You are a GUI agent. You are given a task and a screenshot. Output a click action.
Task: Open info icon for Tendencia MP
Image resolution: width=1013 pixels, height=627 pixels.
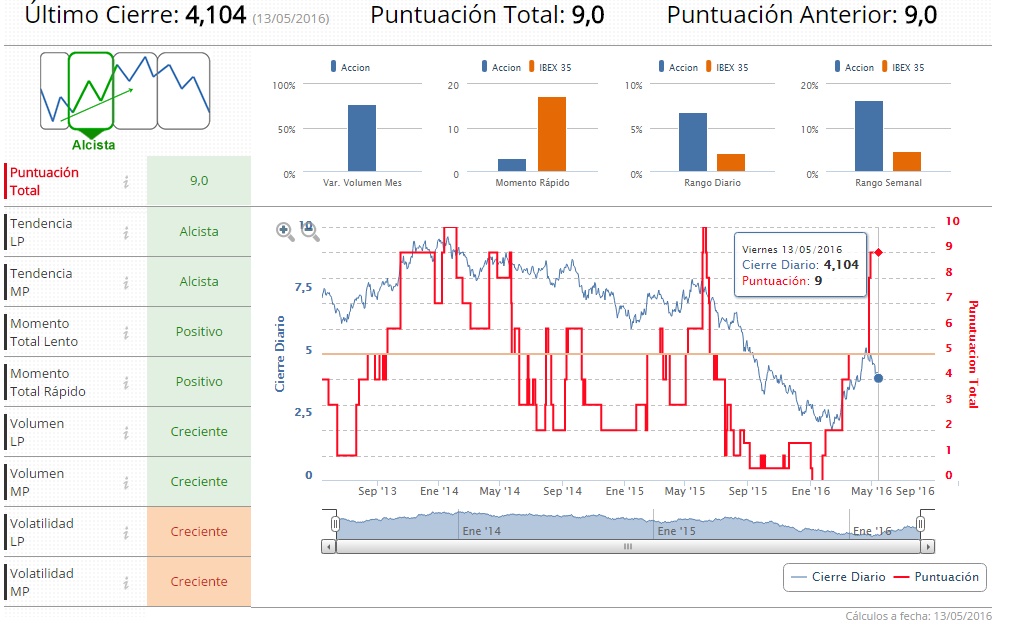(x=126, y=283)
